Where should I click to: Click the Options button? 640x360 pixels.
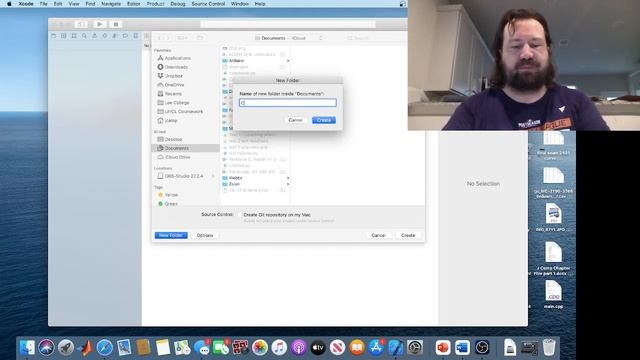click(x=205, y=236)
